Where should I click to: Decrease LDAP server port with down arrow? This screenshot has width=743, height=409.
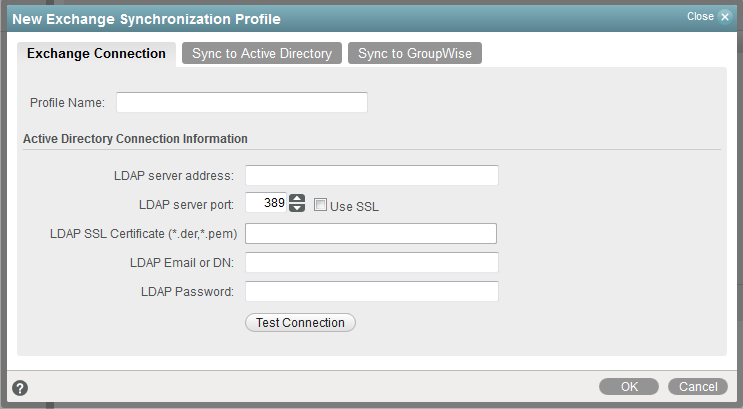click(x=296, y=208)
